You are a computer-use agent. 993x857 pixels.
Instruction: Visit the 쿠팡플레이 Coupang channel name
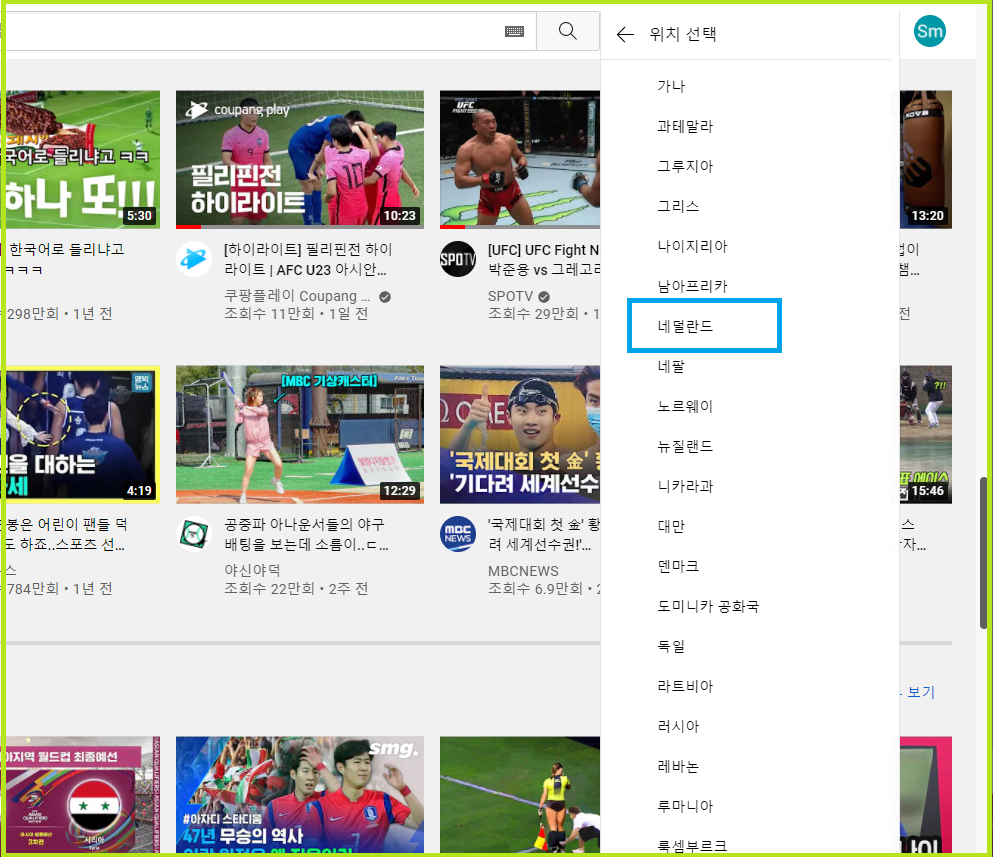click(297, 296)
